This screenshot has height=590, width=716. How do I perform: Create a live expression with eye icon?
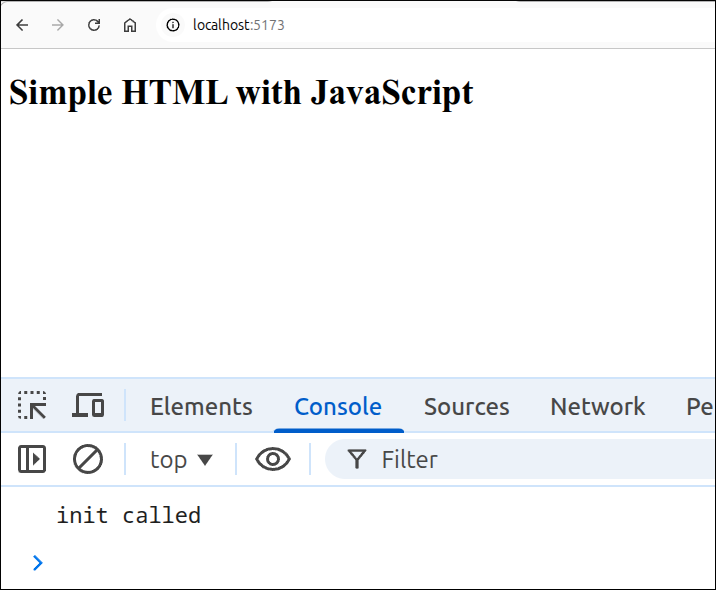point(273,459)
